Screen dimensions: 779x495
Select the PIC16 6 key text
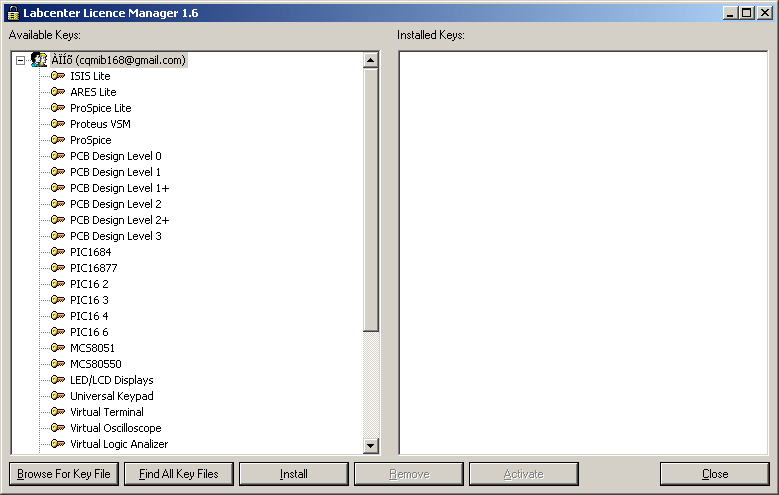[x=89, y=332]
